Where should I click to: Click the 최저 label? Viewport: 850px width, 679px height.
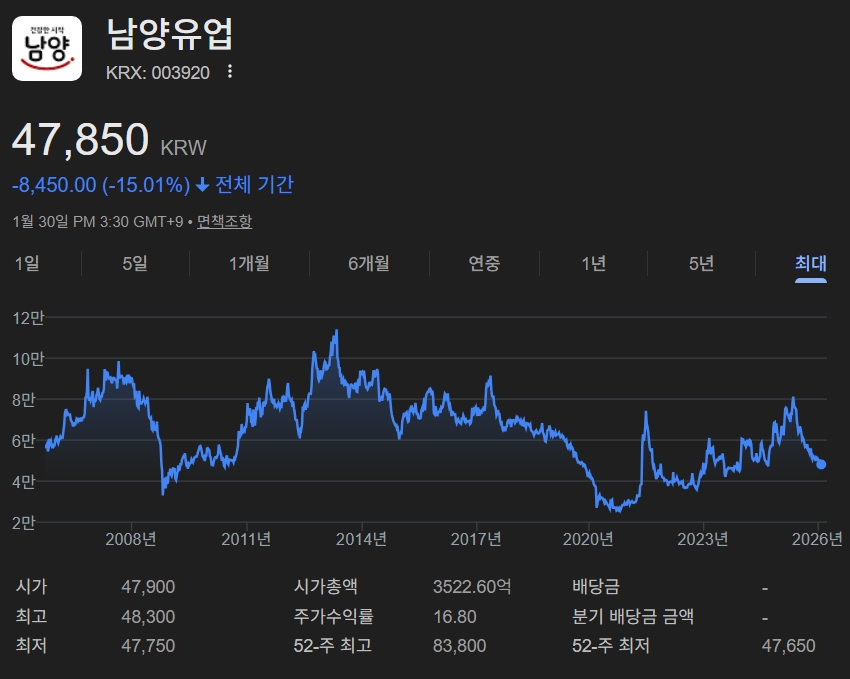tap(31, 645)
